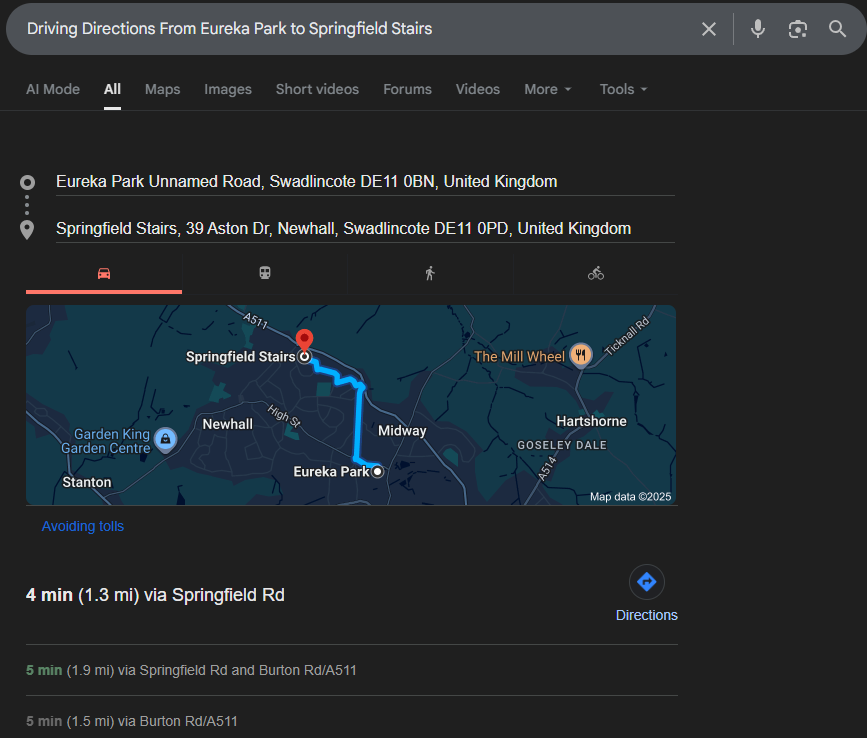Screen dimensions: 867x738
Task: Activate voice search with the microphone icon
Action: (x=757, y=29)
